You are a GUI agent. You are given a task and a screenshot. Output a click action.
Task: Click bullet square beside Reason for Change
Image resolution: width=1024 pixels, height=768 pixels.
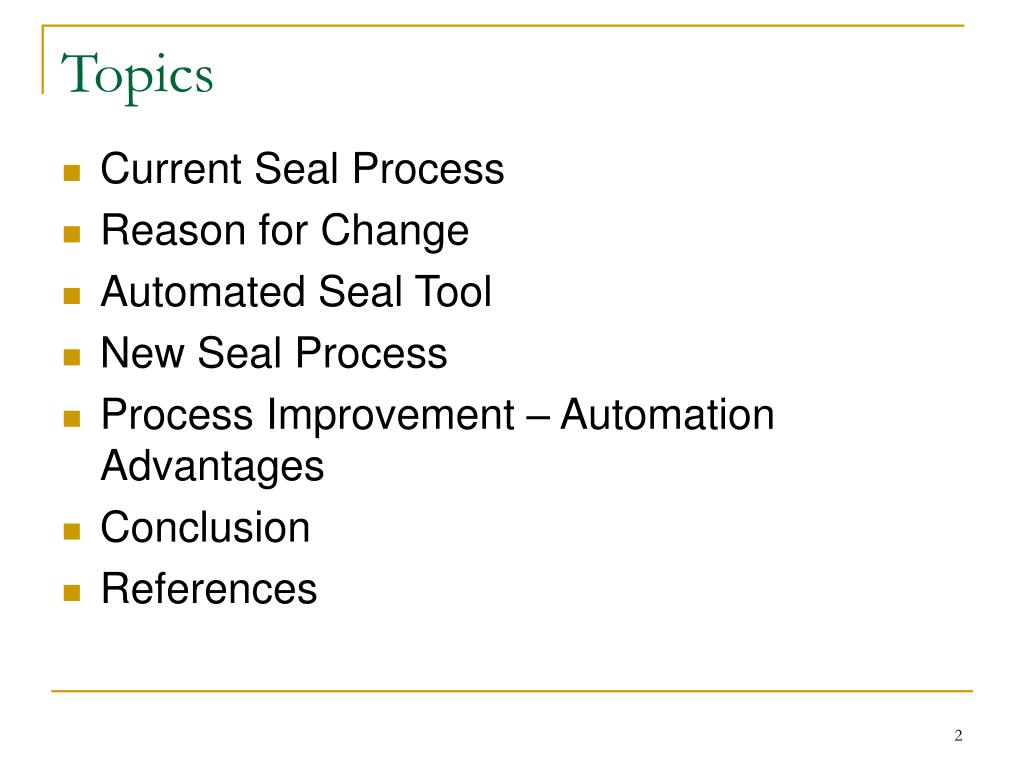tap(72, 234)
